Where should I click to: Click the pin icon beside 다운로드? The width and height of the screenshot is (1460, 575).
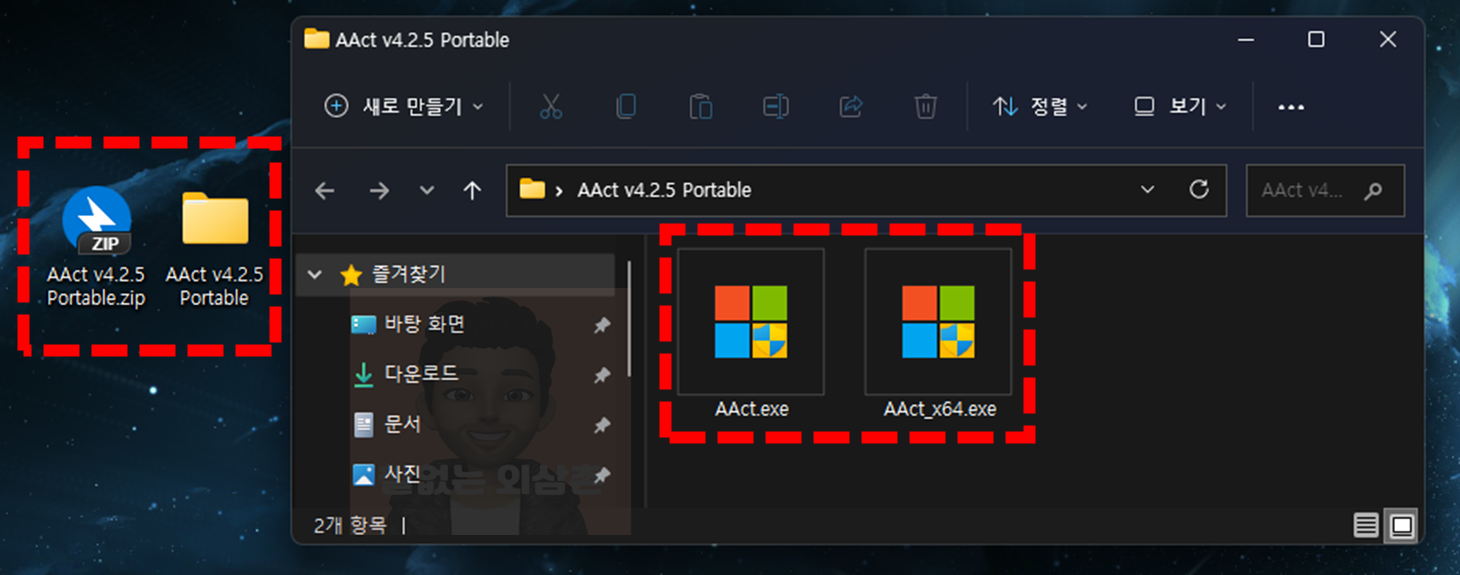tap(602, 376)
